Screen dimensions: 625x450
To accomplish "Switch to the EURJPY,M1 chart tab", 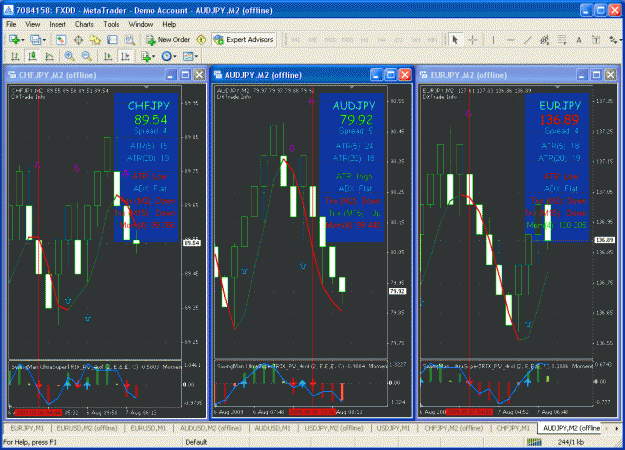I will 27,428.
